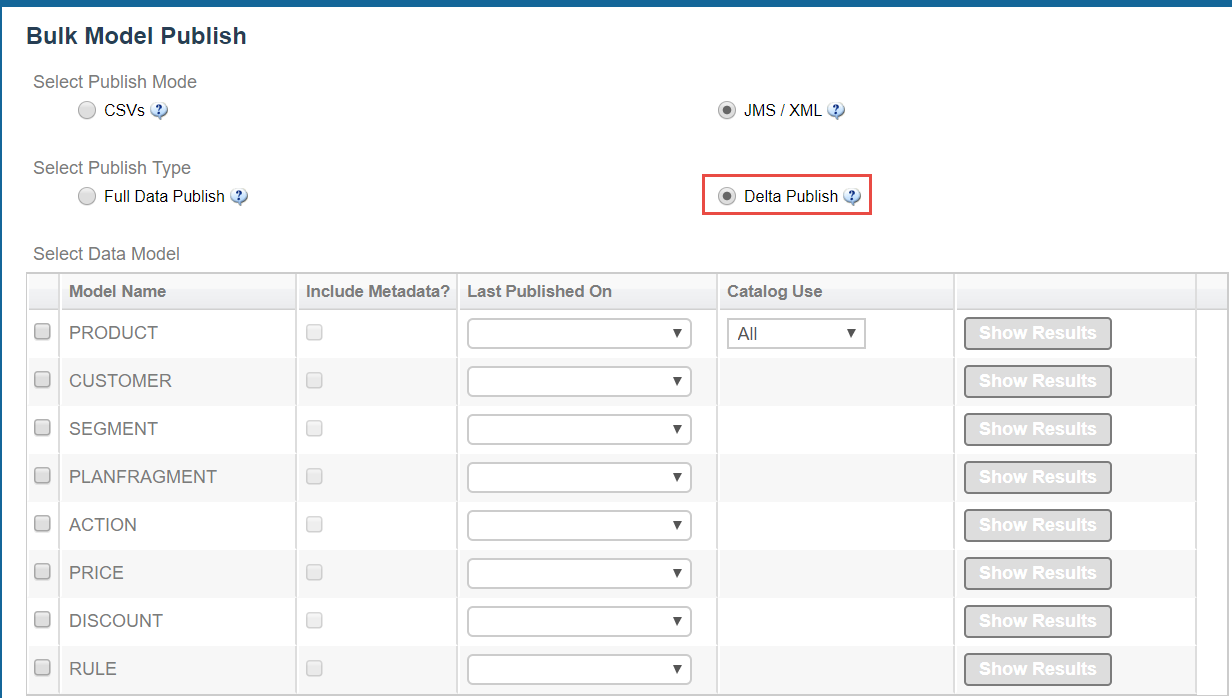Select the Delta Publish radio button
The height and width of the screenshot is (698, 1232).
727,197
